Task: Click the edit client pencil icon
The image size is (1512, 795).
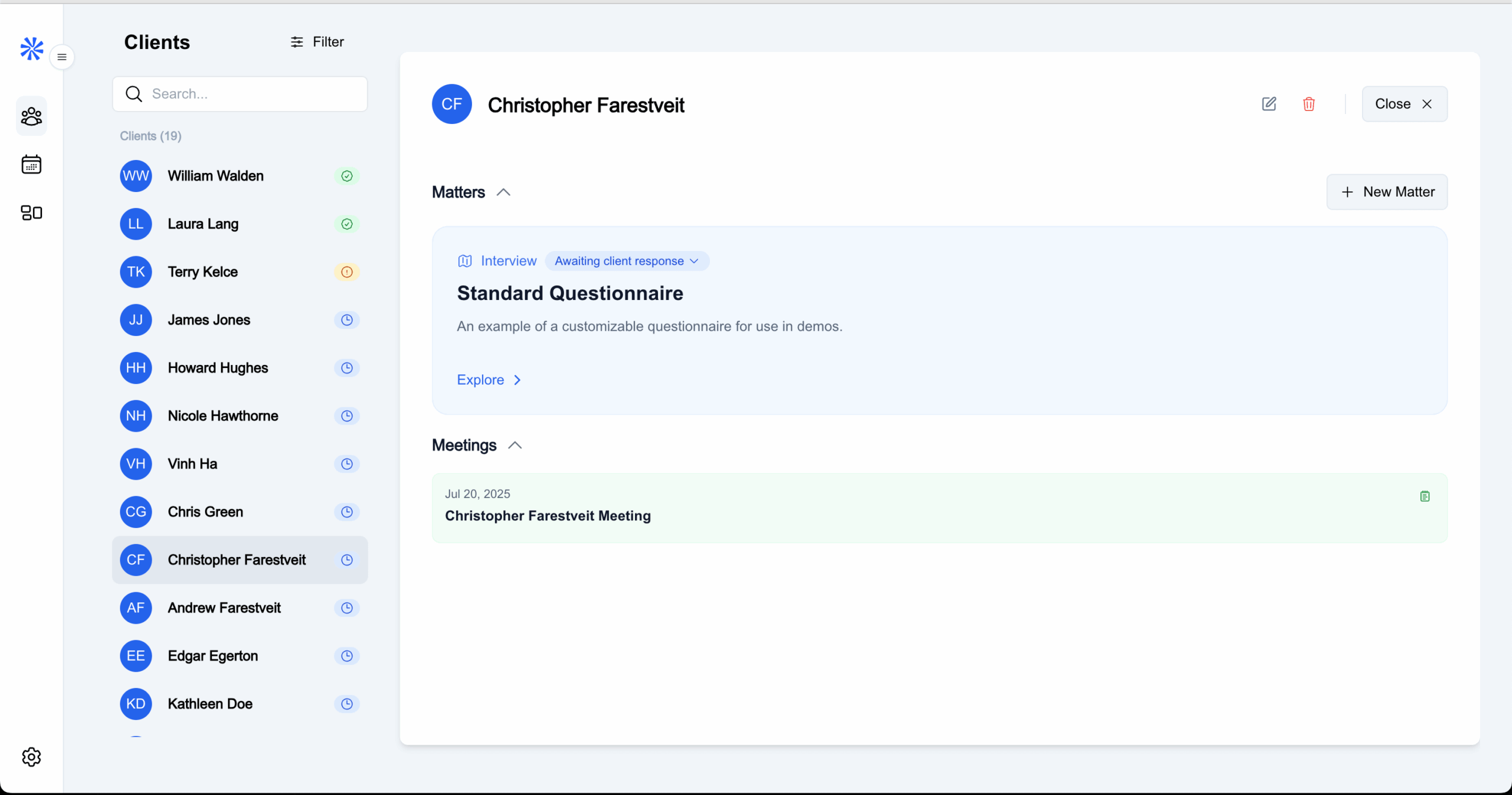Action: coord(1269,104)
